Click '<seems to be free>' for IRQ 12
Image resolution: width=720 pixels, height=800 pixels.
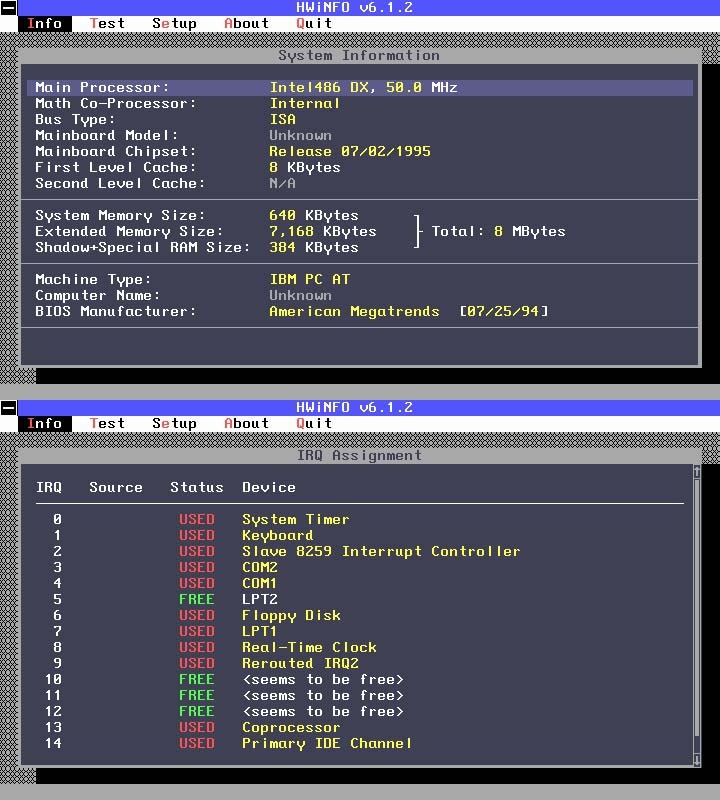[x=323, y=711]
